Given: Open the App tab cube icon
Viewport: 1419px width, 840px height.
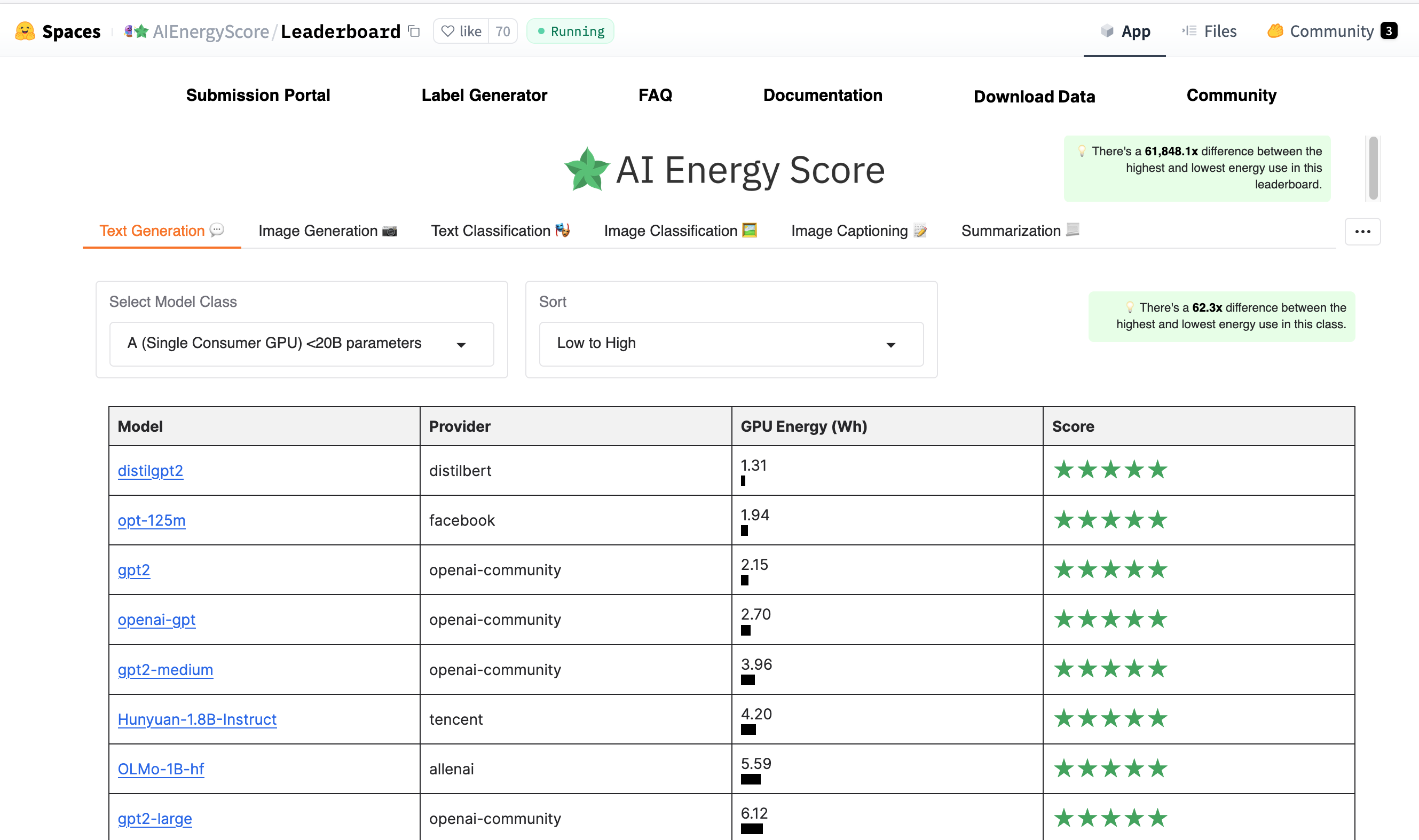Looking at the screenshot, I should 1107,31.
